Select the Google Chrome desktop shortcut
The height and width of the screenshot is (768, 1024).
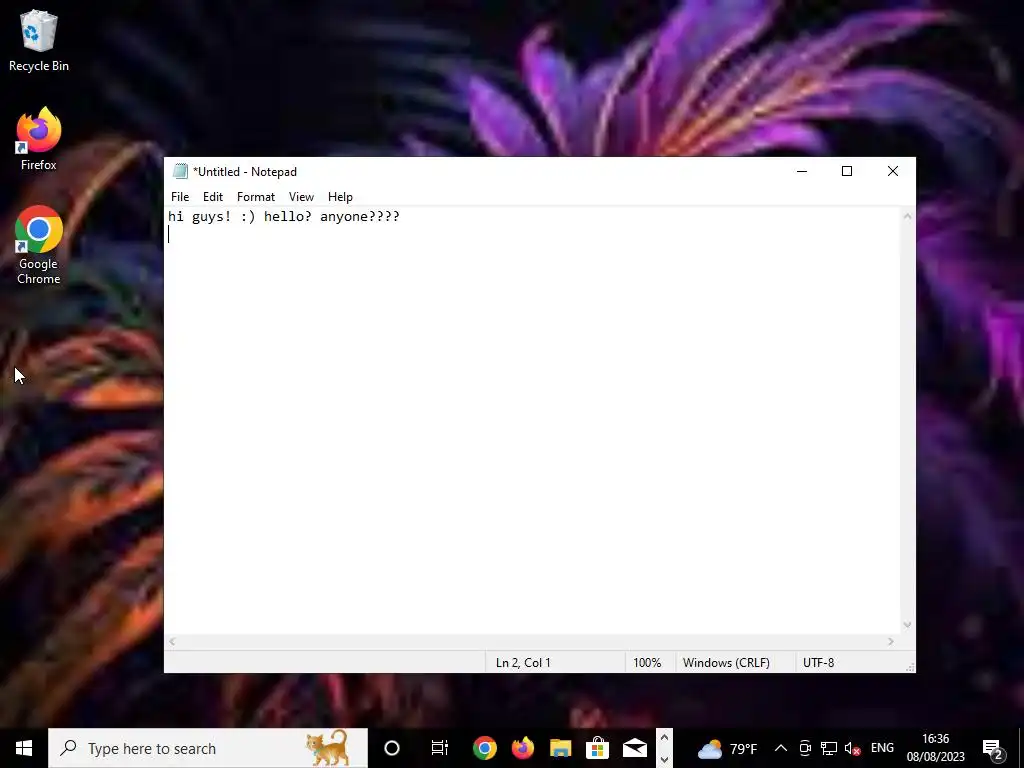click(x=39, y=246)
